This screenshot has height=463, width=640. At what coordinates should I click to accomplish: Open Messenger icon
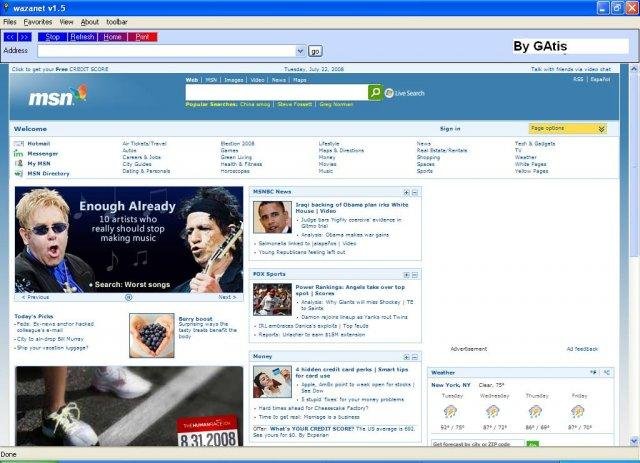19,154
